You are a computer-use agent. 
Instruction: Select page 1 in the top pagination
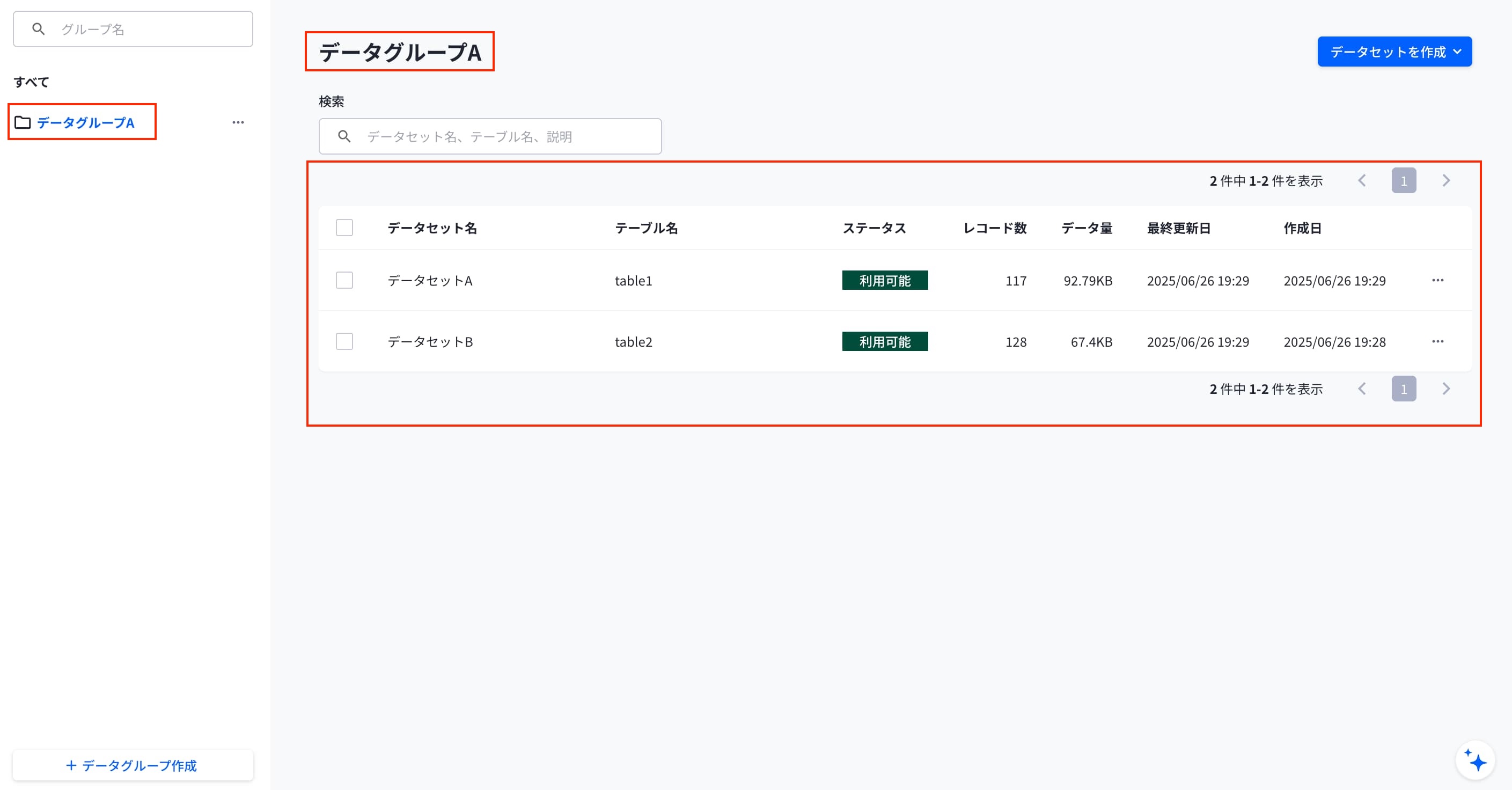click(1404, 180)
